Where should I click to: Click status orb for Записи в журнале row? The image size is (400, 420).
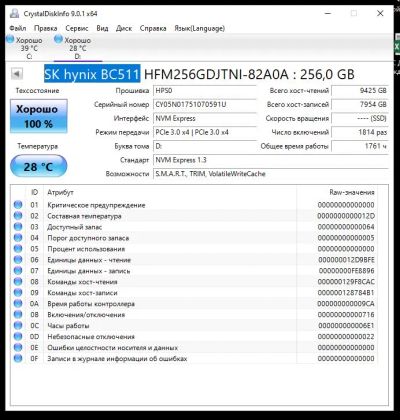pos(18,358)
